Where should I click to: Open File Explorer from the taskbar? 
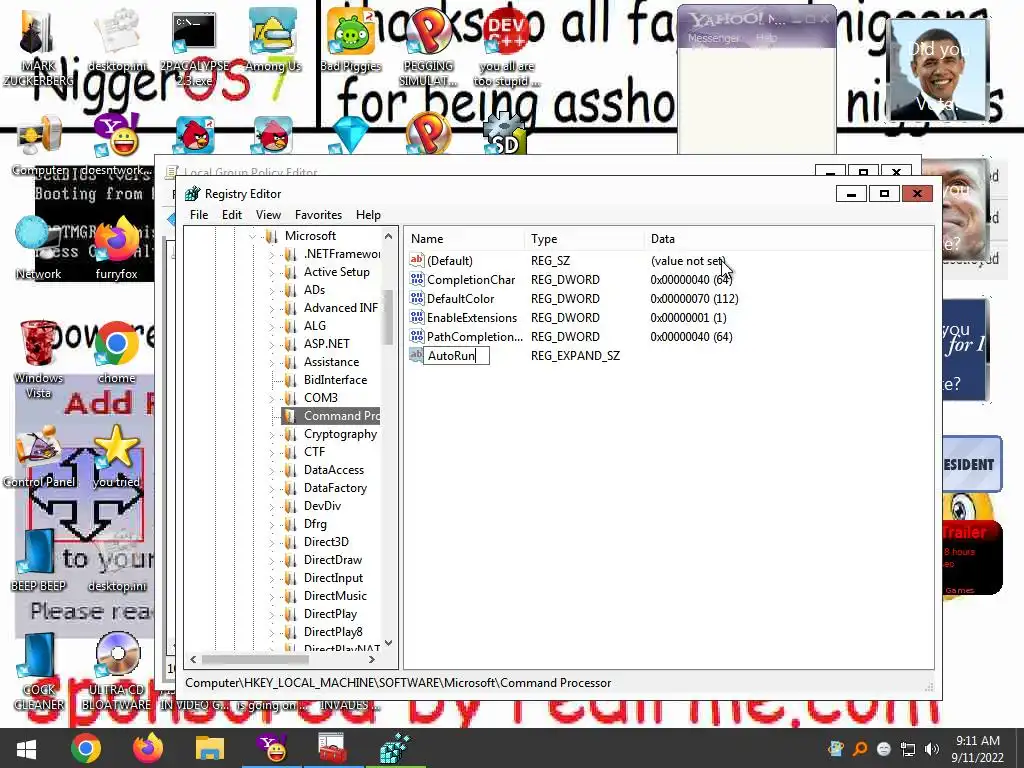(x=210, y=748)
